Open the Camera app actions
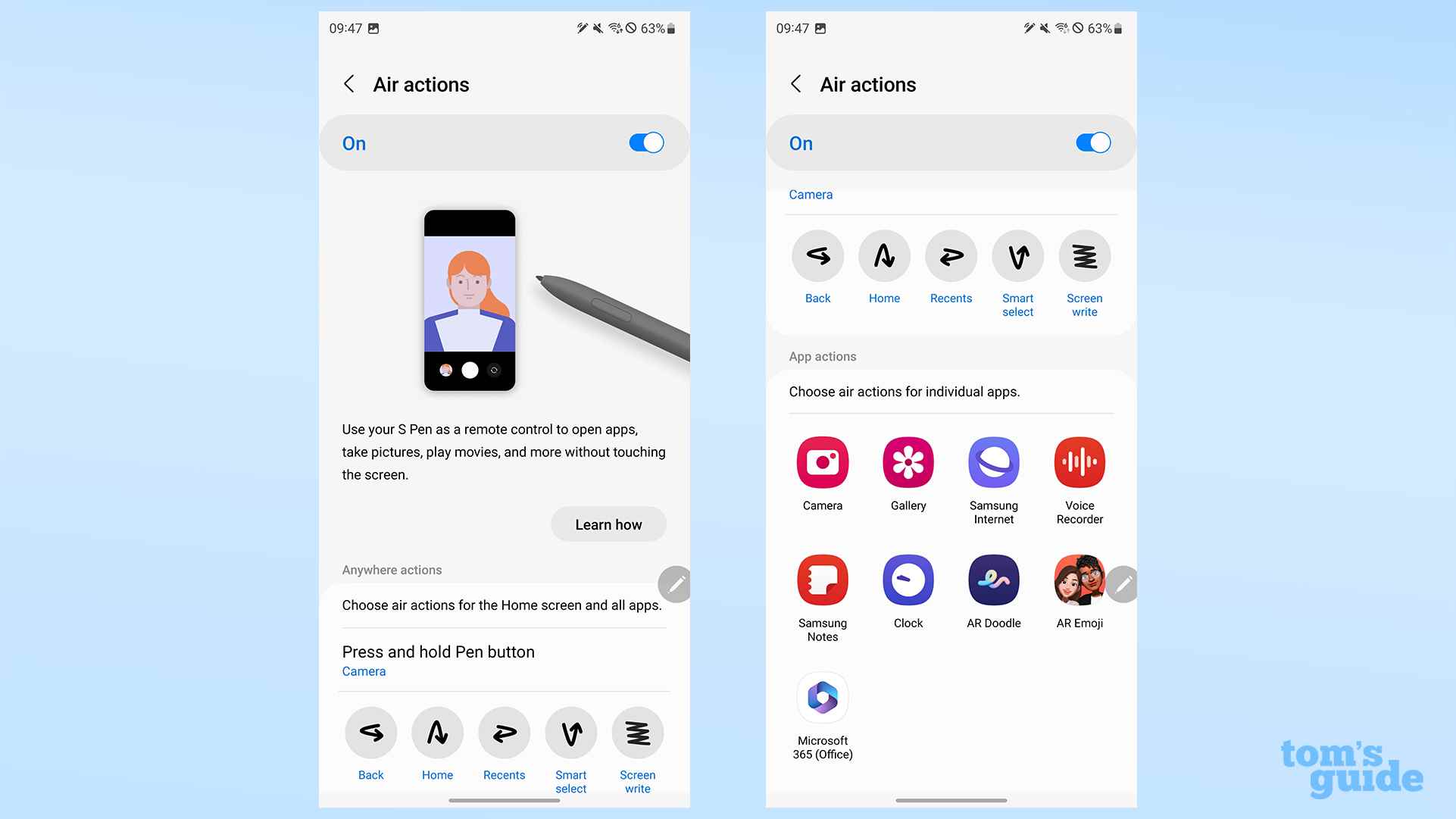The image size is (1456, 819). [x=822, y=461]
